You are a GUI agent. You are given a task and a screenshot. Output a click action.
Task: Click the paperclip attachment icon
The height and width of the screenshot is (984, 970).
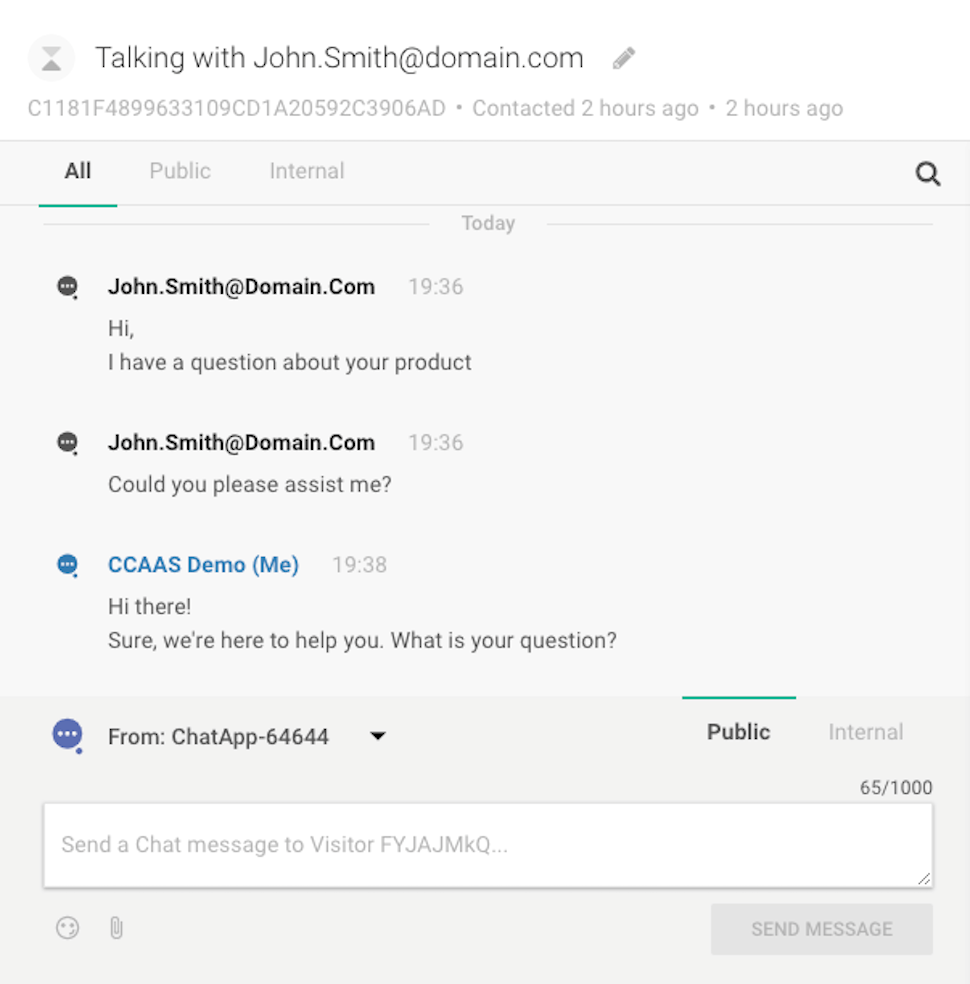[116, 929]
